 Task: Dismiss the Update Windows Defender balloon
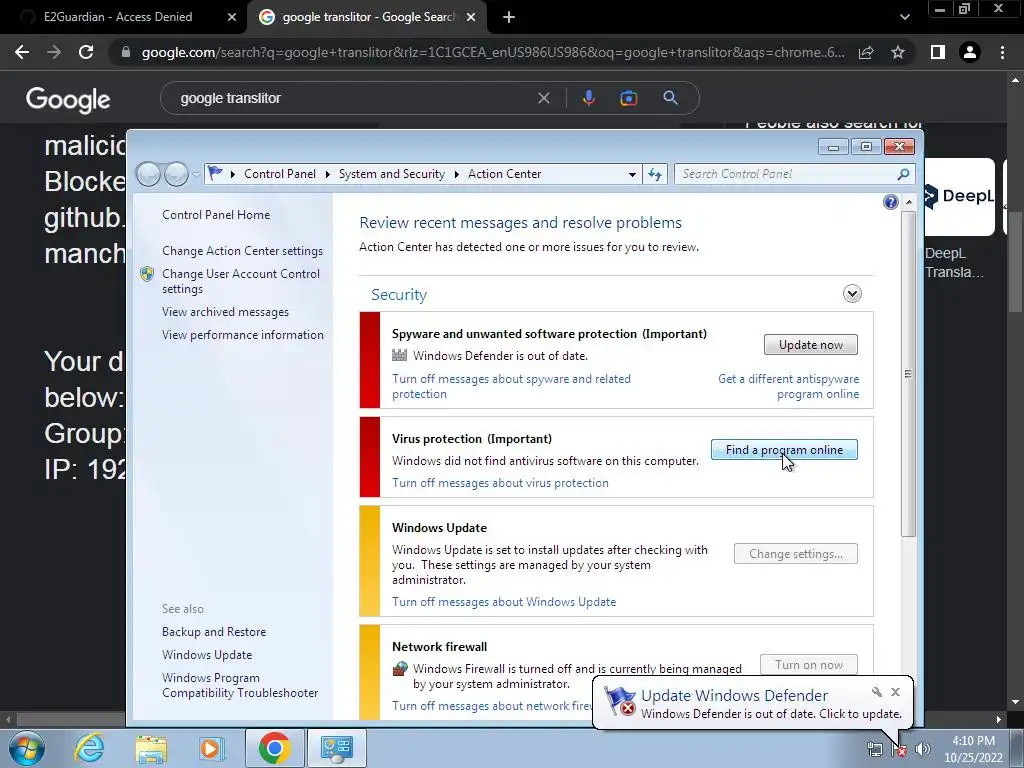[x=895, y=692]
